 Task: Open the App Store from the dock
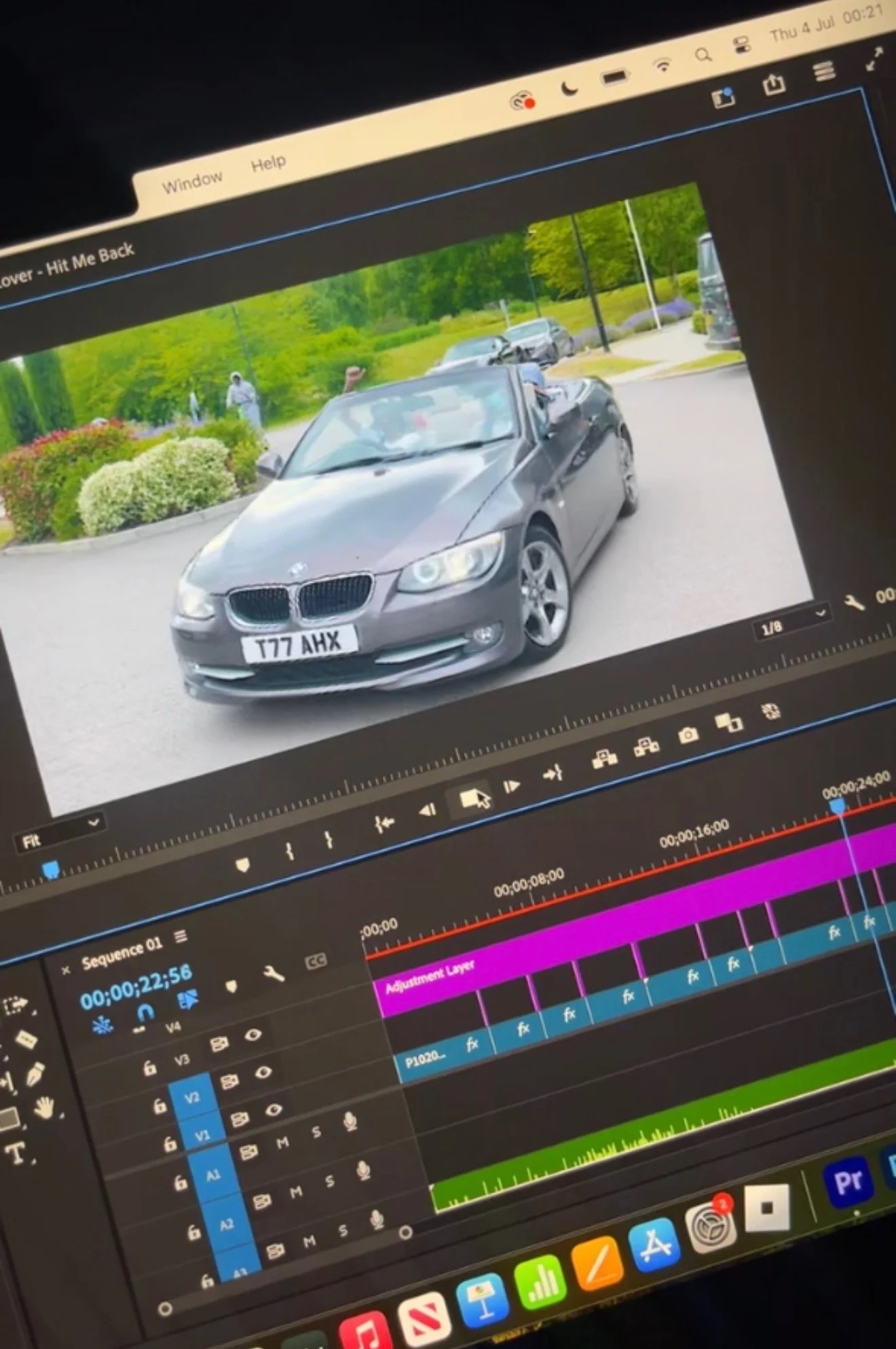pos(654,1244)
